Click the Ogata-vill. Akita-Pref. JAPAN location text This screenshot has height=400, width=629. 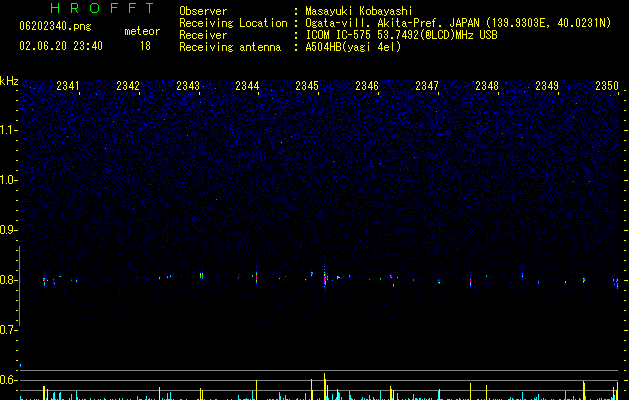(458, 23)
